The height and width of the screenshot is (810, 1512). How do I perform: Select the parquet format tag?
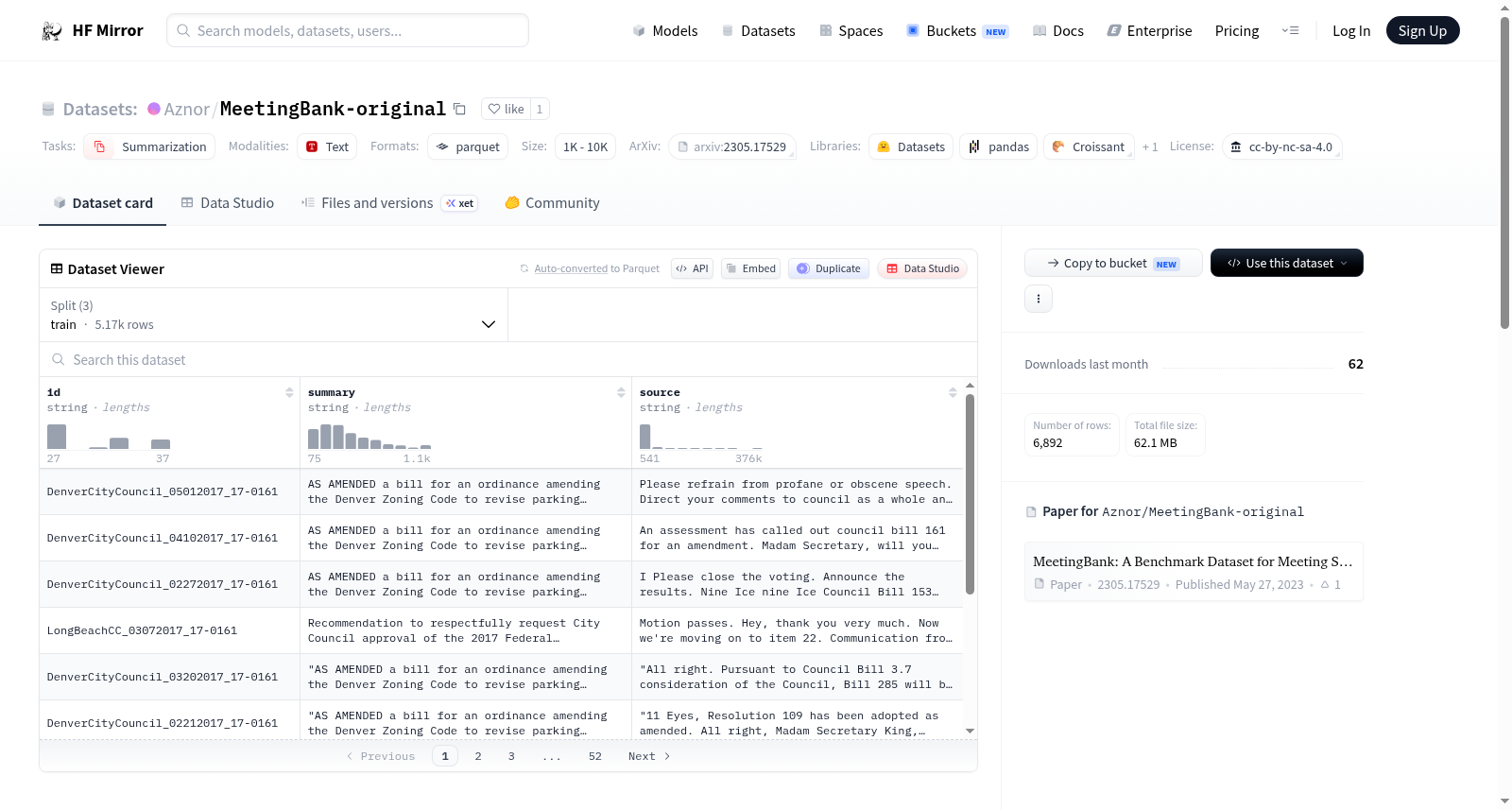pyautogui.click(x=468, y=146)
